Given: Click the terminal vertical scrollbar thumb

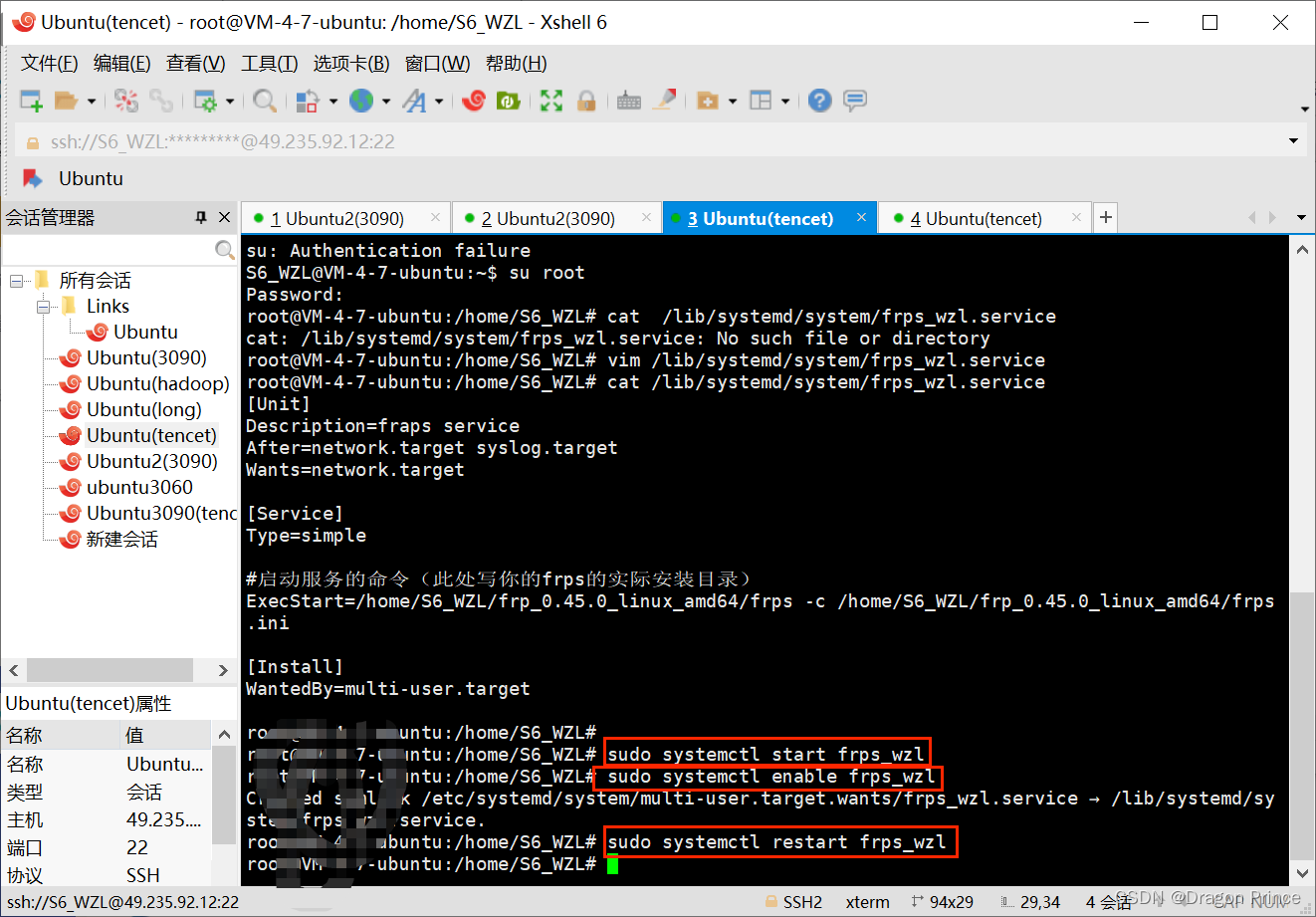Looking at the screenshot, I should pyautogui.click(x=1302, y=726).
